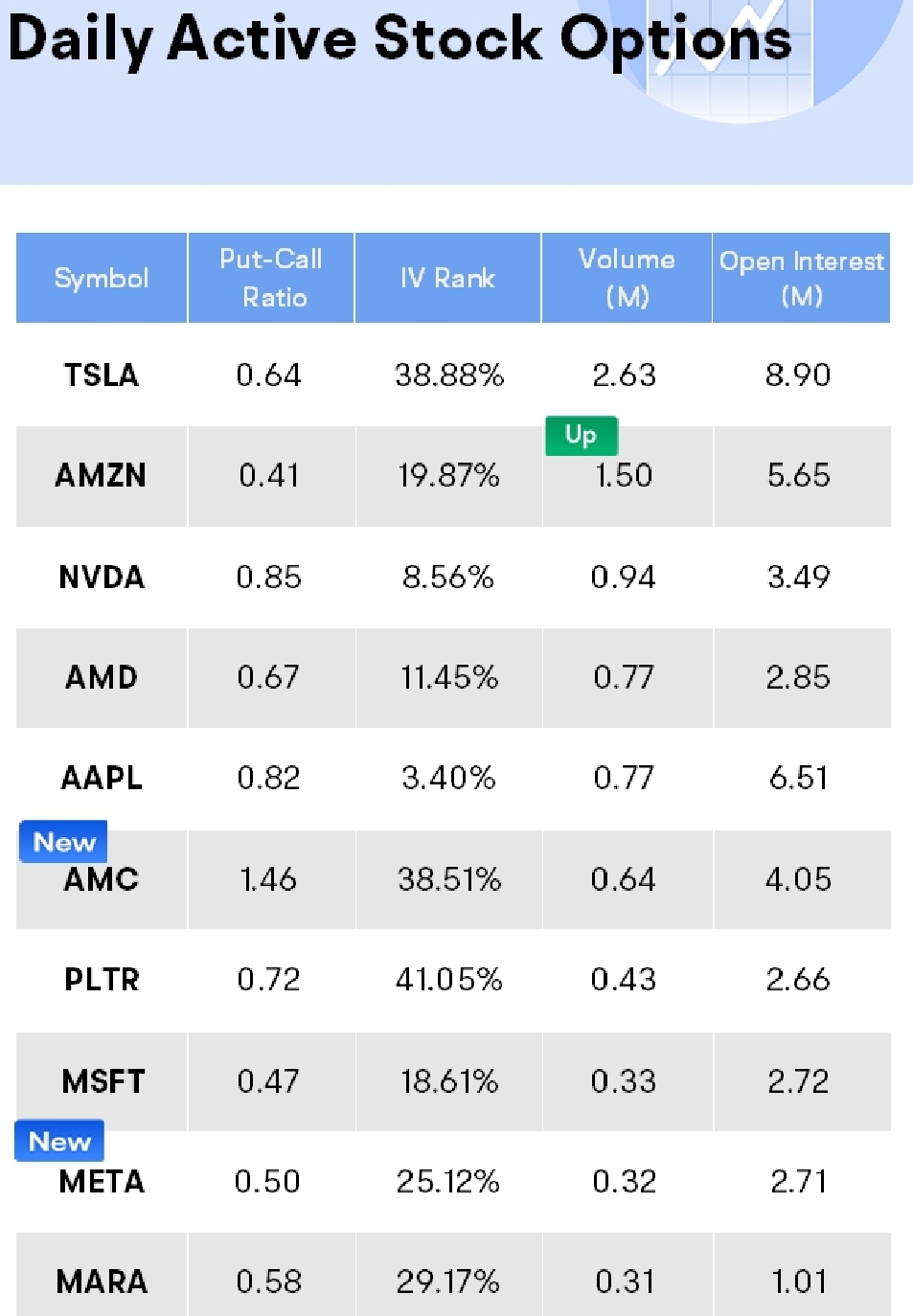Viewport: 913px width, 1316px height.
Task: Select the AMZN ticker symbol
Action: [x=102, y=475]
